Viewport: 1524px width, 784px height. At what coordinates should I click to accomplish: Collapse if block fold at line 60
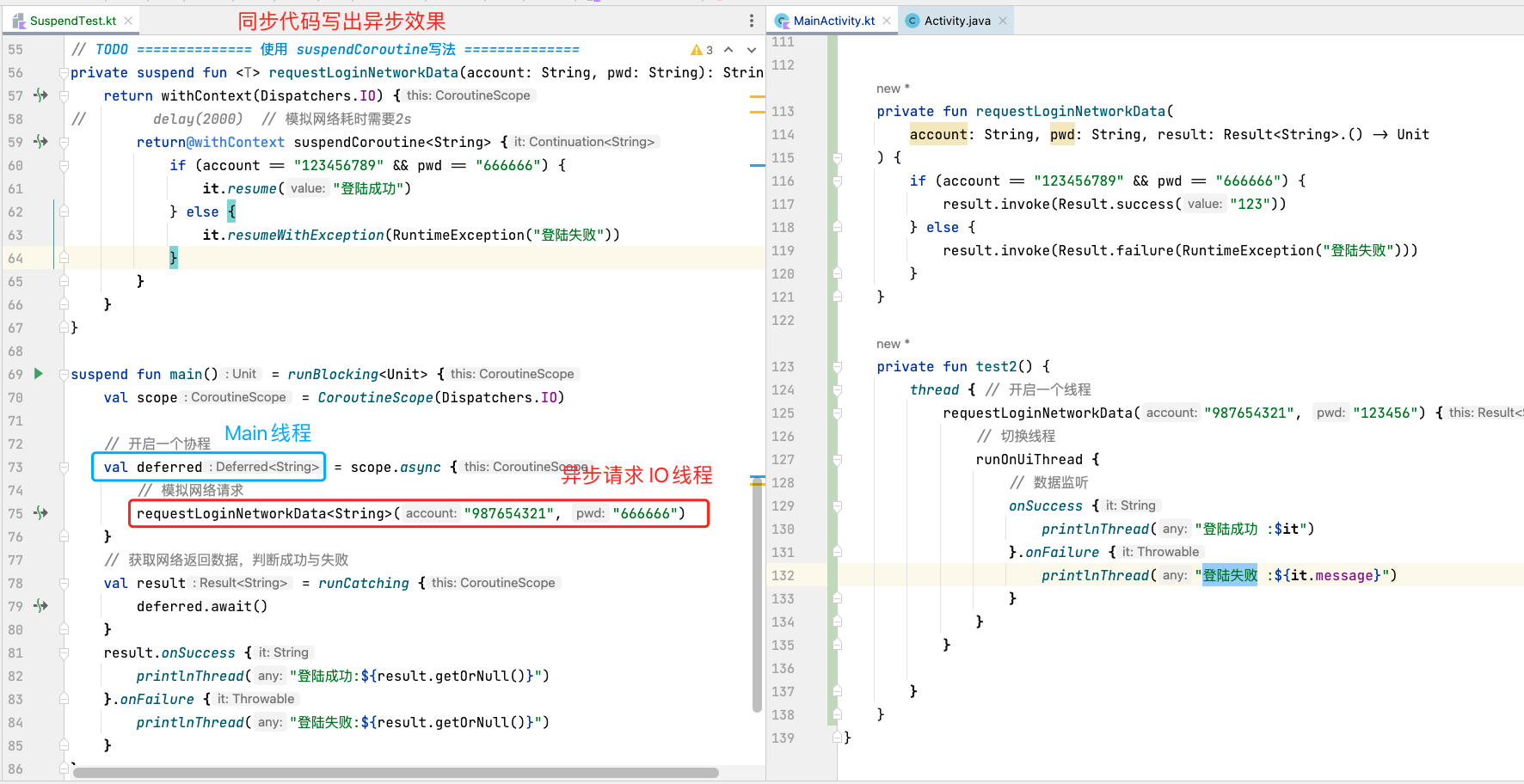[x=64, y=165]
